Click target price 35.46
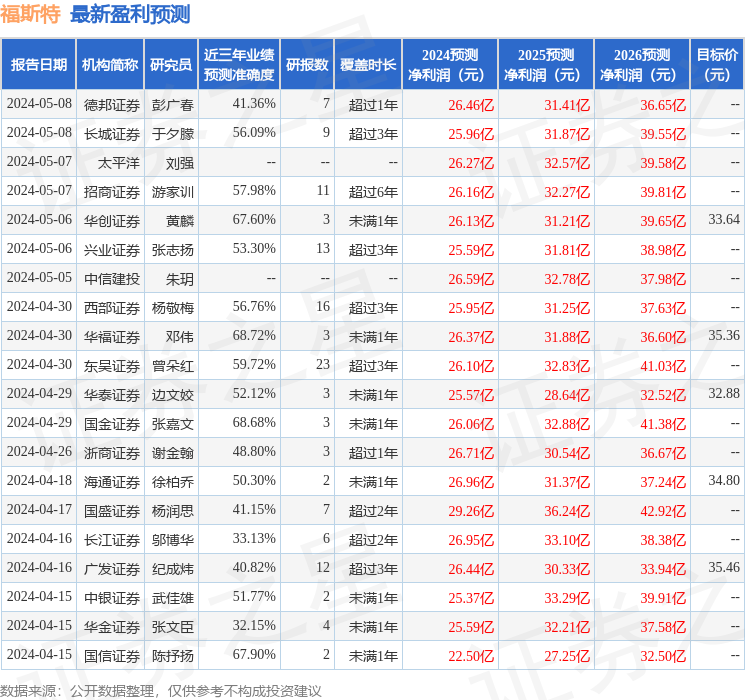This screenshot has height=700, width=745. tap(724, 567)
